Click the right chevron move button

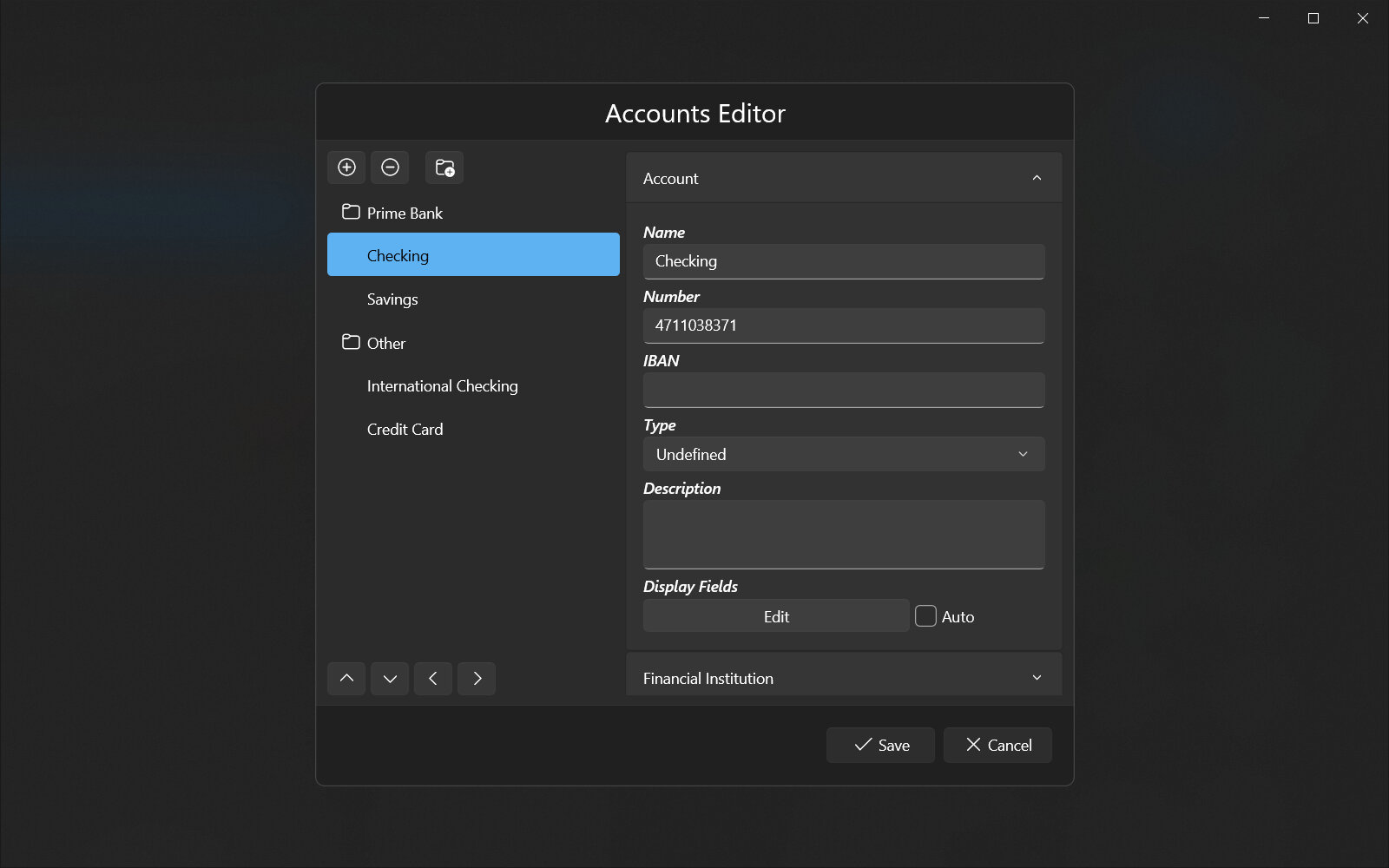[477, 679]
